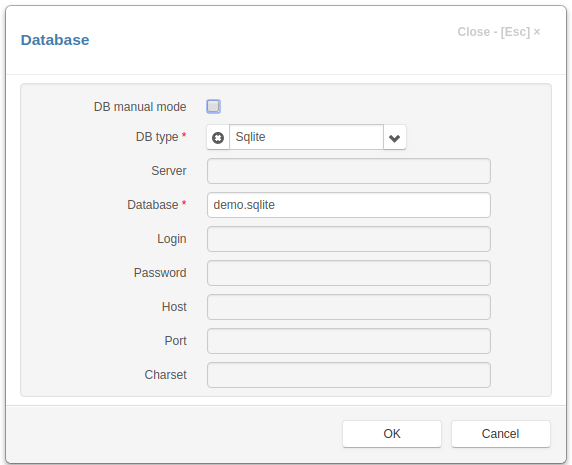Select the Sqlite DB type field

306,137
